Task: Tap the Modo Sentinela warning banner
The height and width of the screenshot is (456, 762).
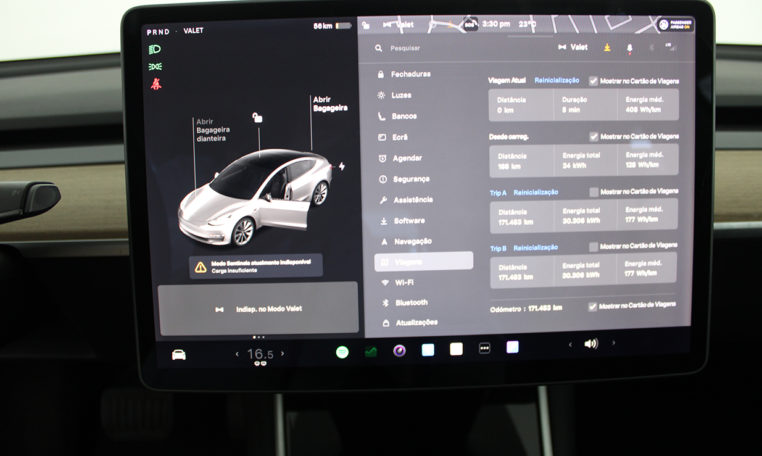Action: tap(256, 266)
